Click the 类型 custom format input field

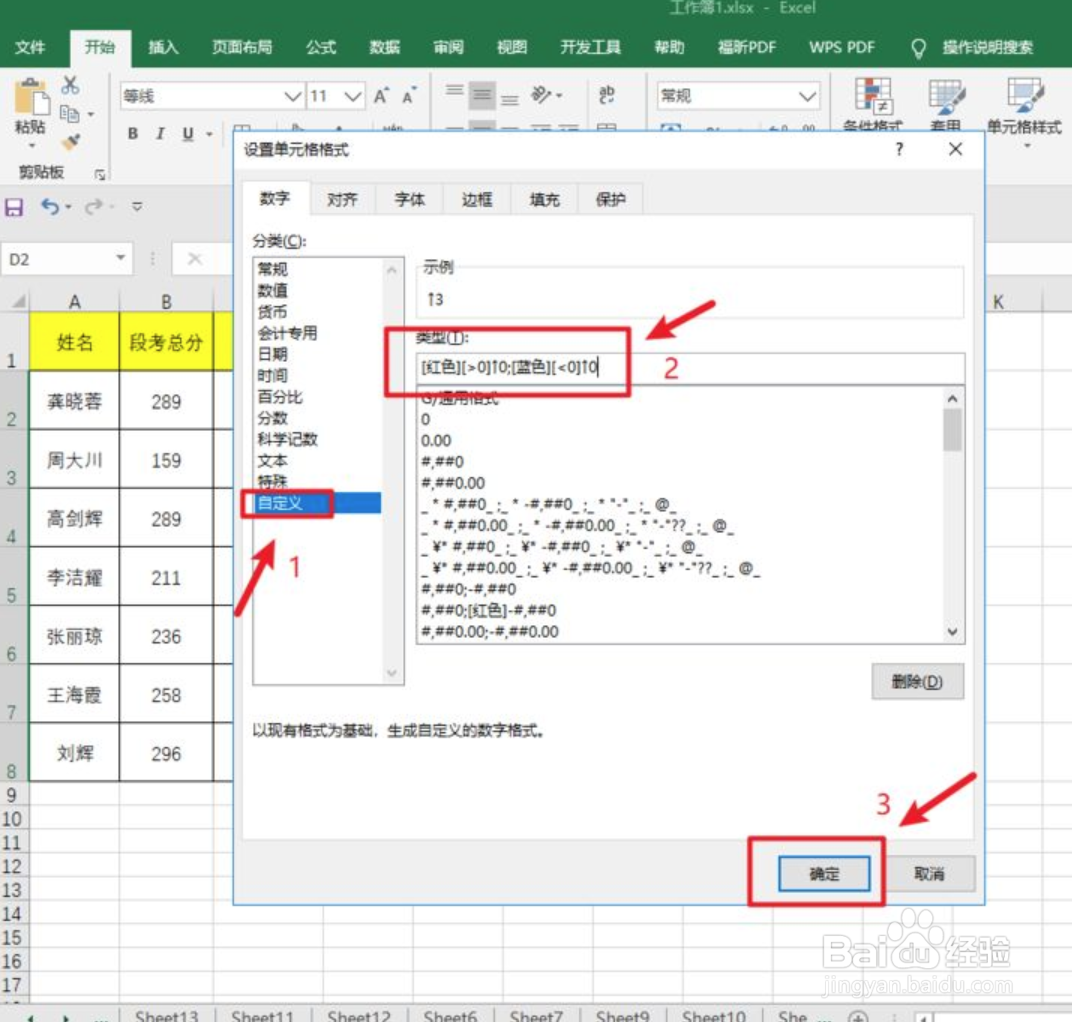click(x=691, y=368)
